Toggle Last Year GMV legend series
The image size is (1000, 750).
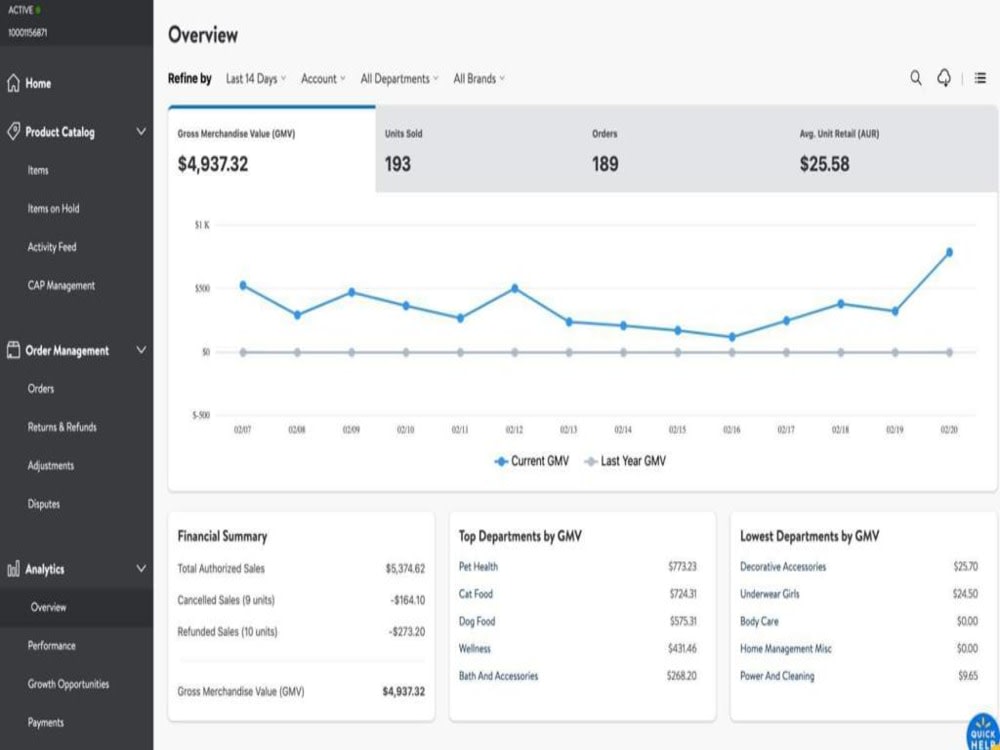(625, 460)
